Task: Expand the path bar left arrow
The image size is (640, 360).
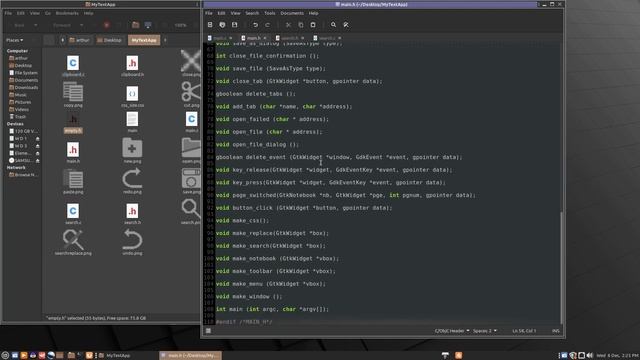Action: pos(62,40)
